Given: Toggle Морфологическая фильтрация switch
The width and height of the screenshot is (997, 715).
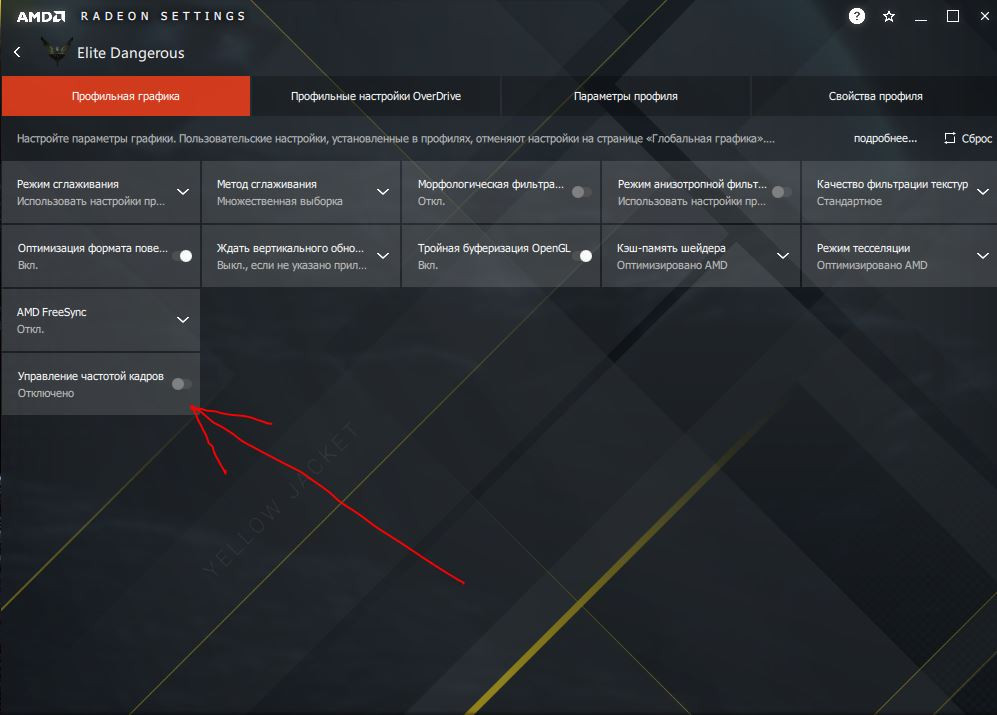Looking at the screenshot, I should point(581,191).
